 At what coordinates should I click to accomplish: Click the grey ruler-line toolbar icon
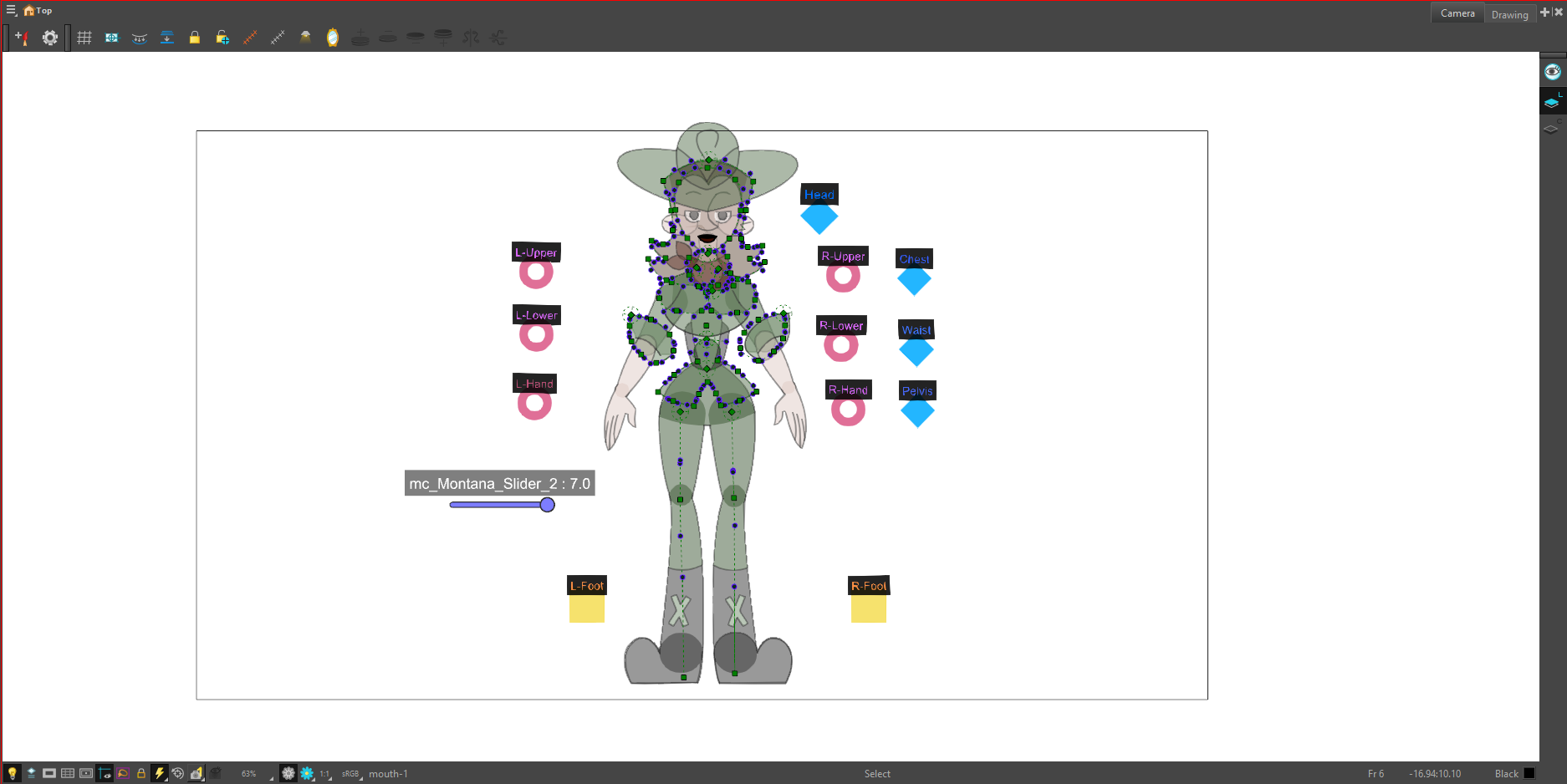pyautogui.click(x=278, y=38)
